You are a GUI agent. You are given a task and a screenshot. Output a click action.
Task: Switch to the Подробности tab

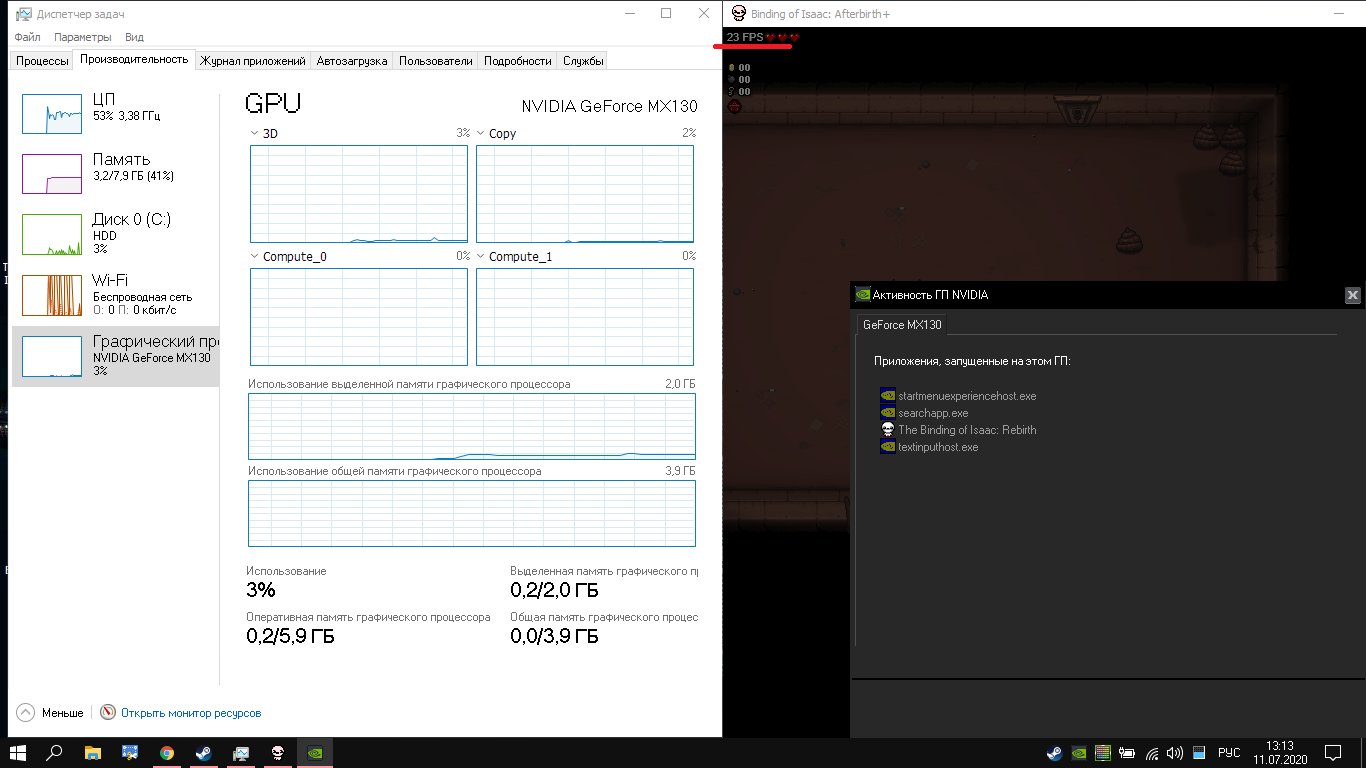[x=517, y=61]
